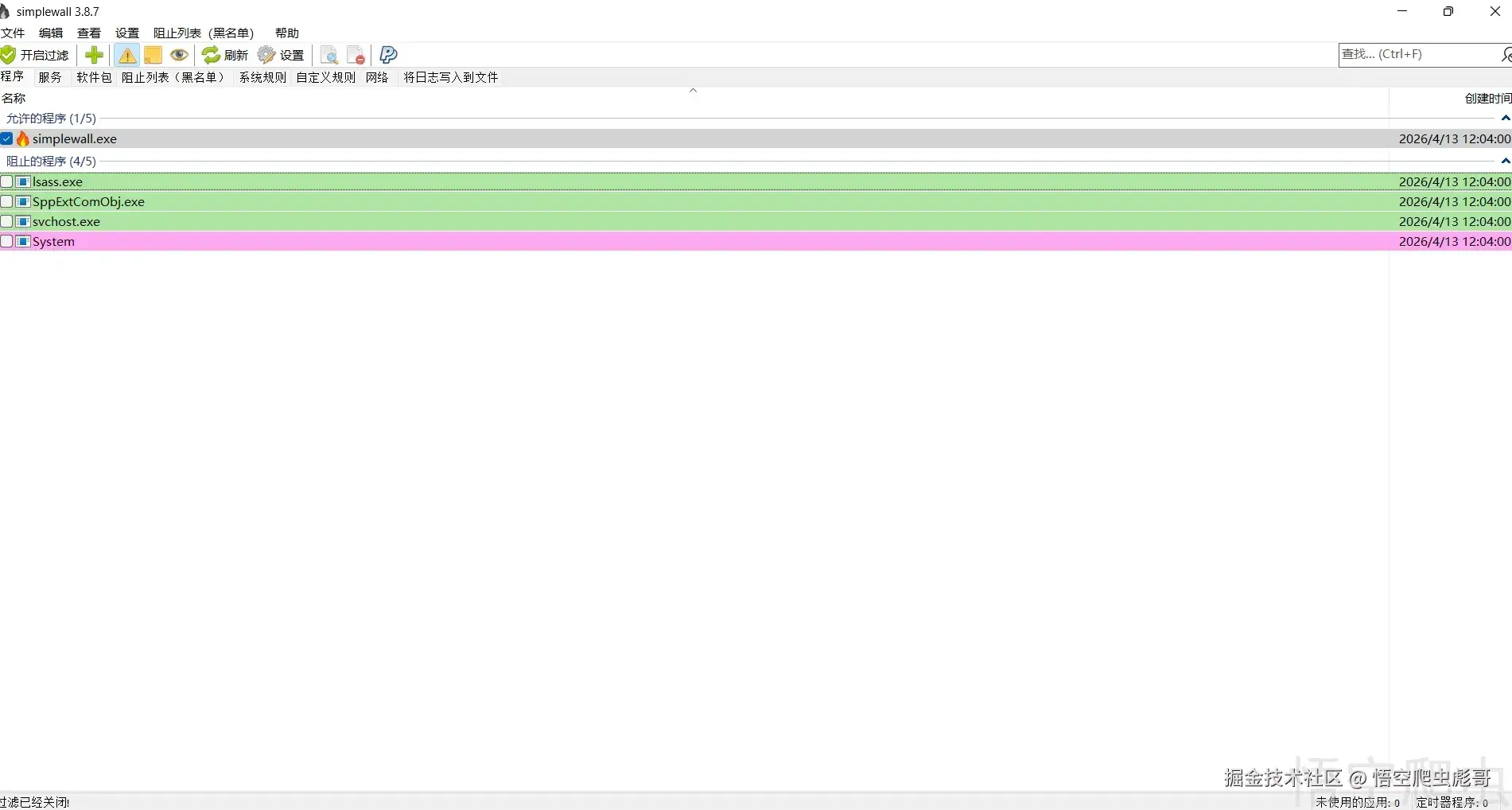This screenshot has height=810, width=1512.
Task: Click the lsass.exe creation time cell
Action: click(1455, 181)
